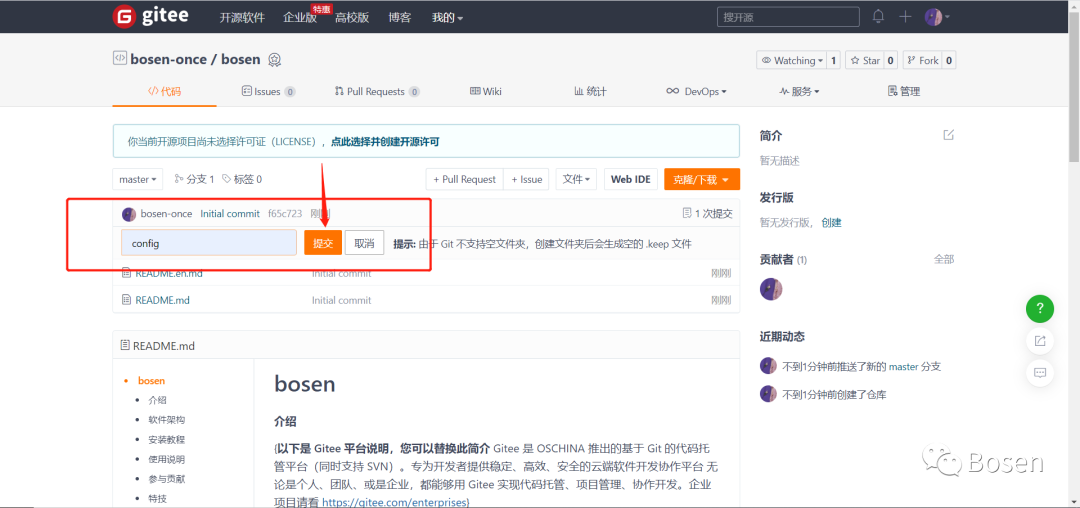Select 使用说明 in the README outline
The image size is (1080, 508).
coord(166,459)
